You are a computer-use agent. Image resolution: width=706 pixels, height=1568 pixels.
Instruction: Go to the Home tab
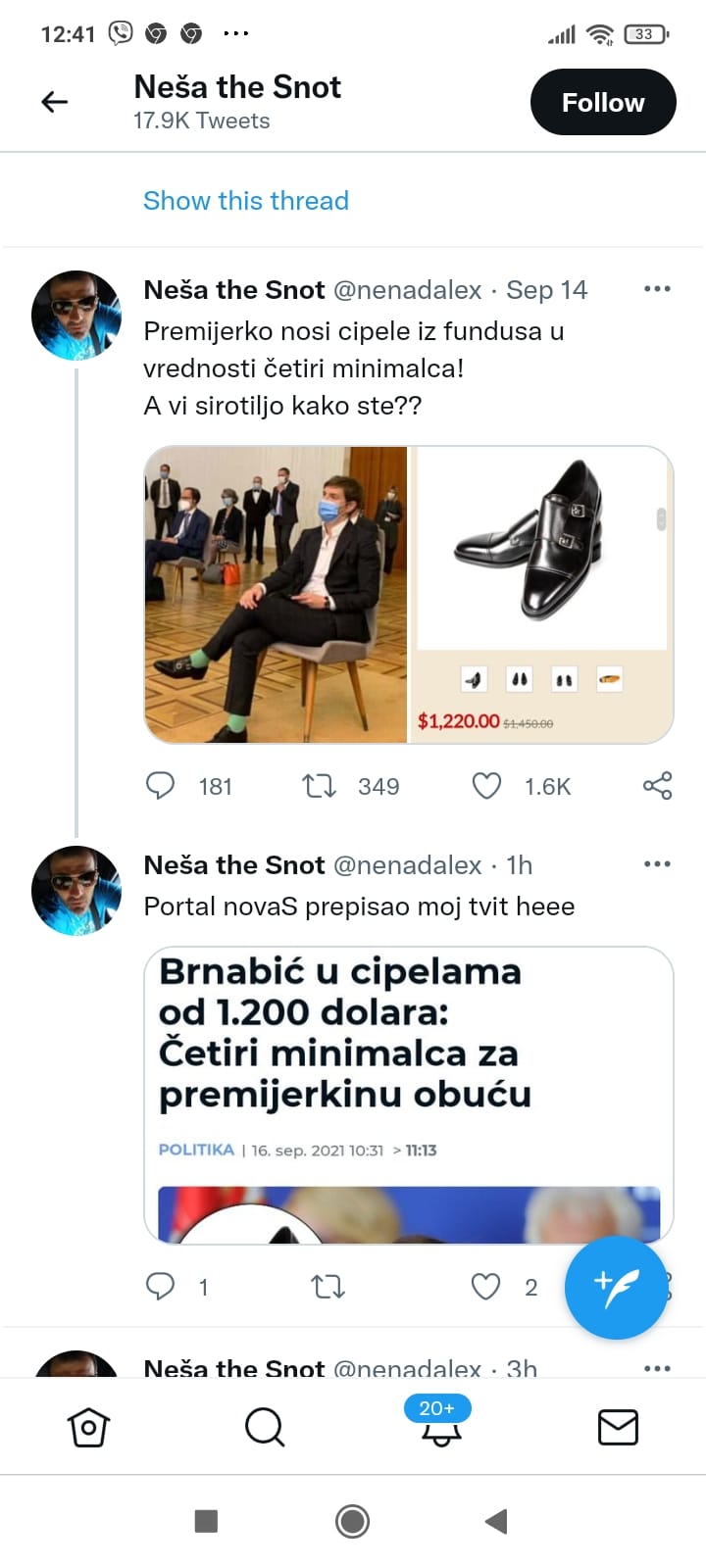click(x=88, y=1427)
